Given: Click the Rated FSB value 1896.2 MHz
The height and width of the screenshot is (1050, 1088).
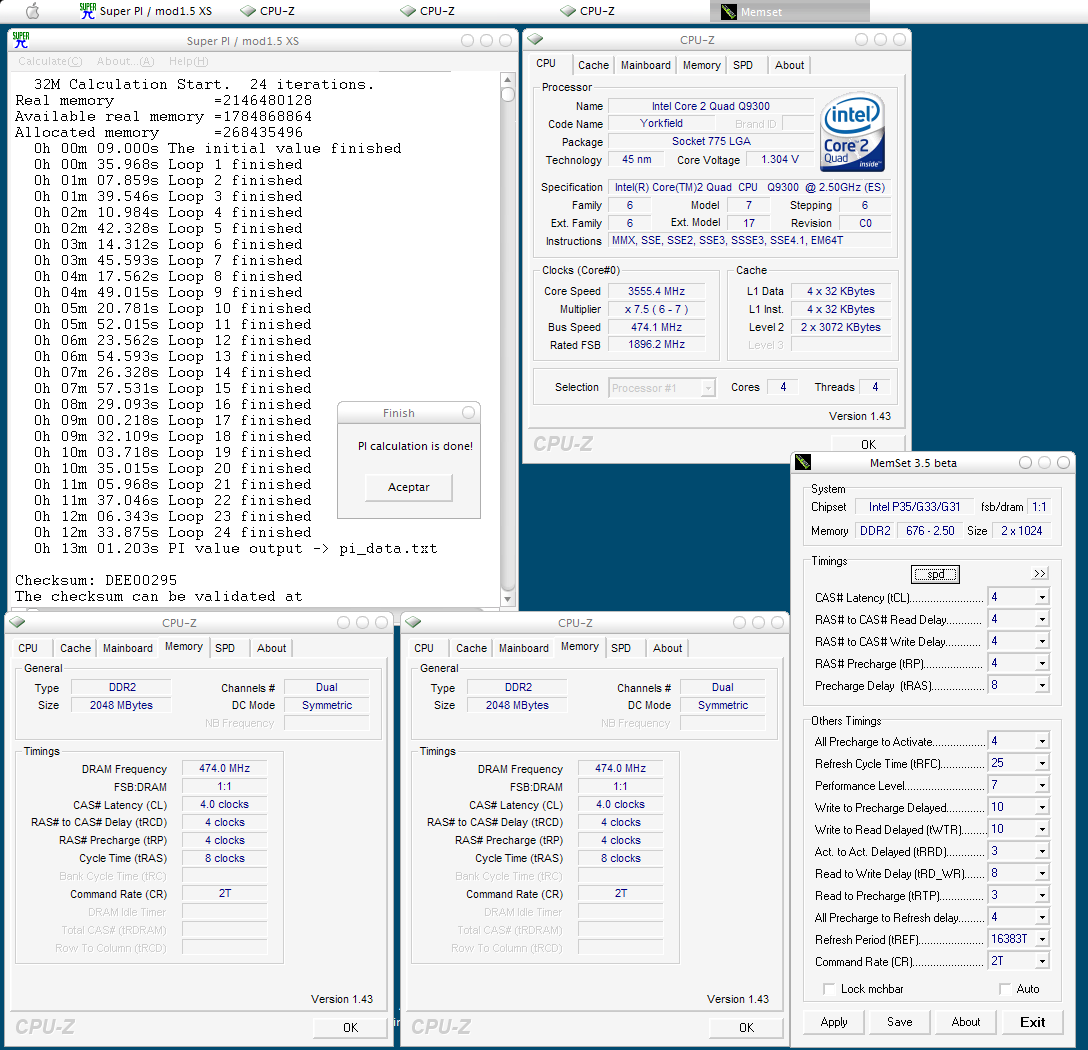Looking at the screenshot, I should click(656, 344).
